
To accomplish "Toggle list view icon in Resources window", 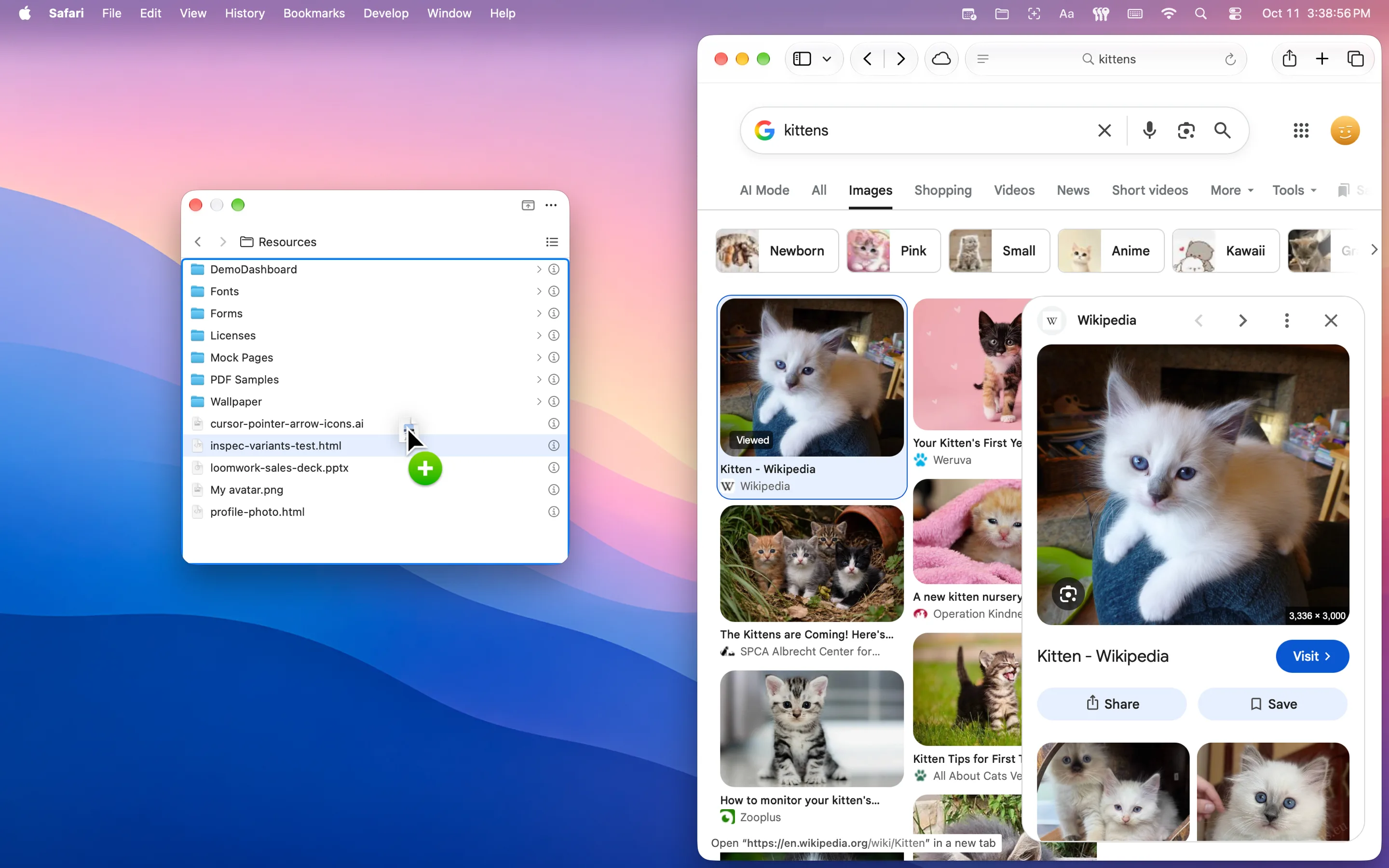I will pos(552,242).
